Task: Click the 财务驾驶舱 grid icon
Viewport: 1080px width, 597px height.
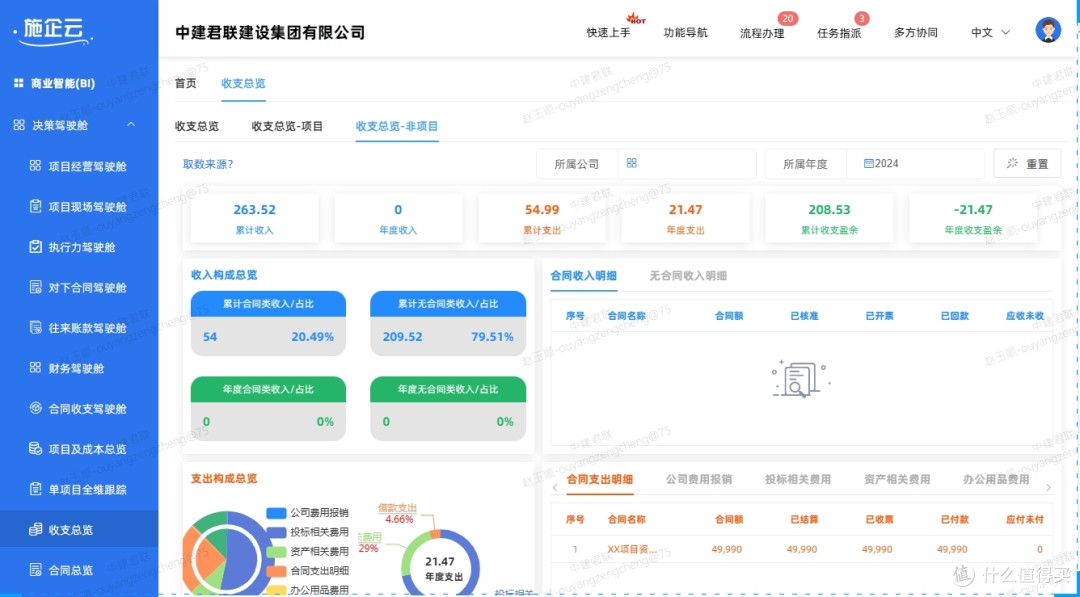Action: (x=35, y=368)
